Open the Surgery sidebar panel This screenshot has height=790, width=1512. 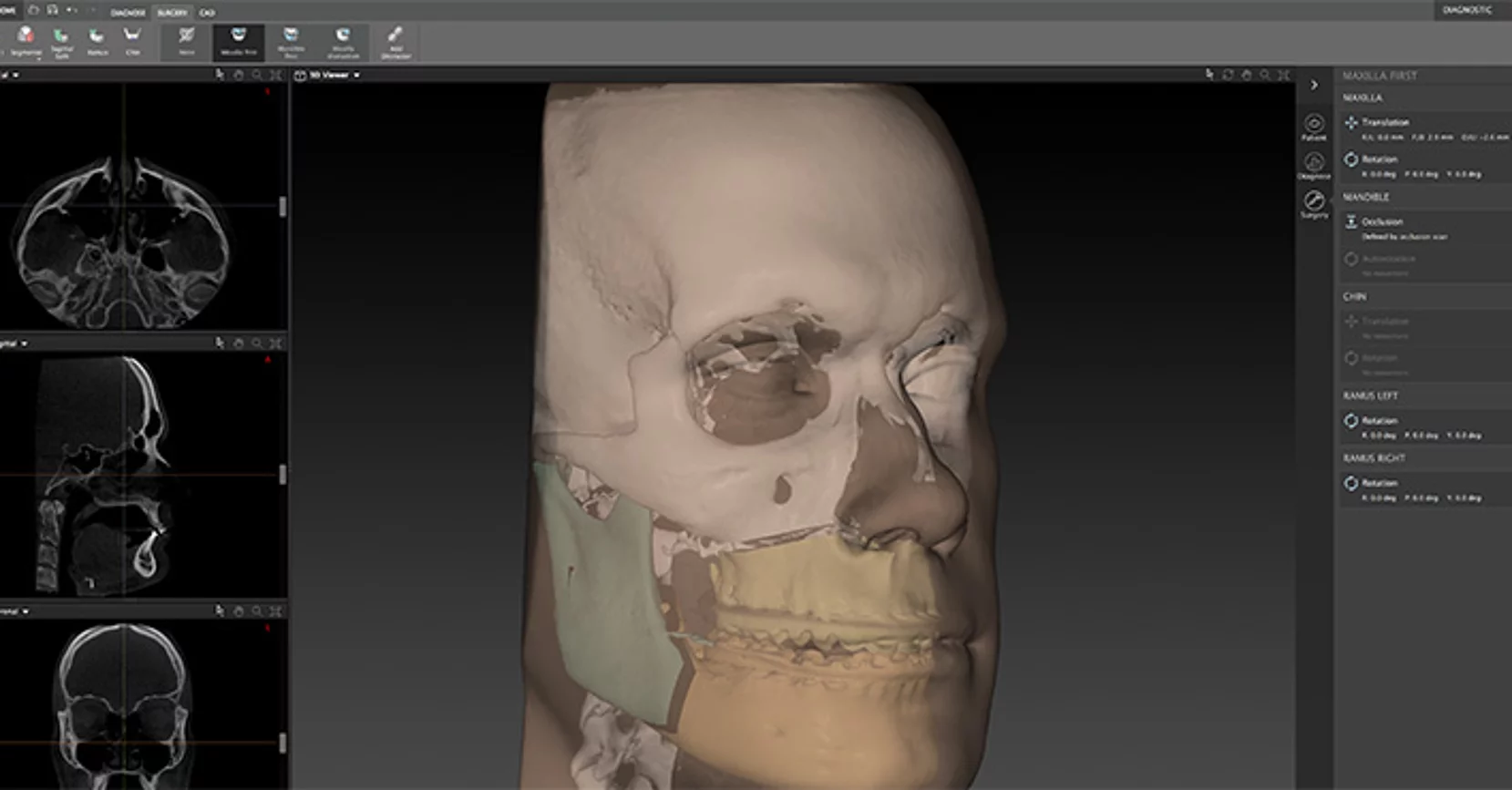[x=1314, y=204]
